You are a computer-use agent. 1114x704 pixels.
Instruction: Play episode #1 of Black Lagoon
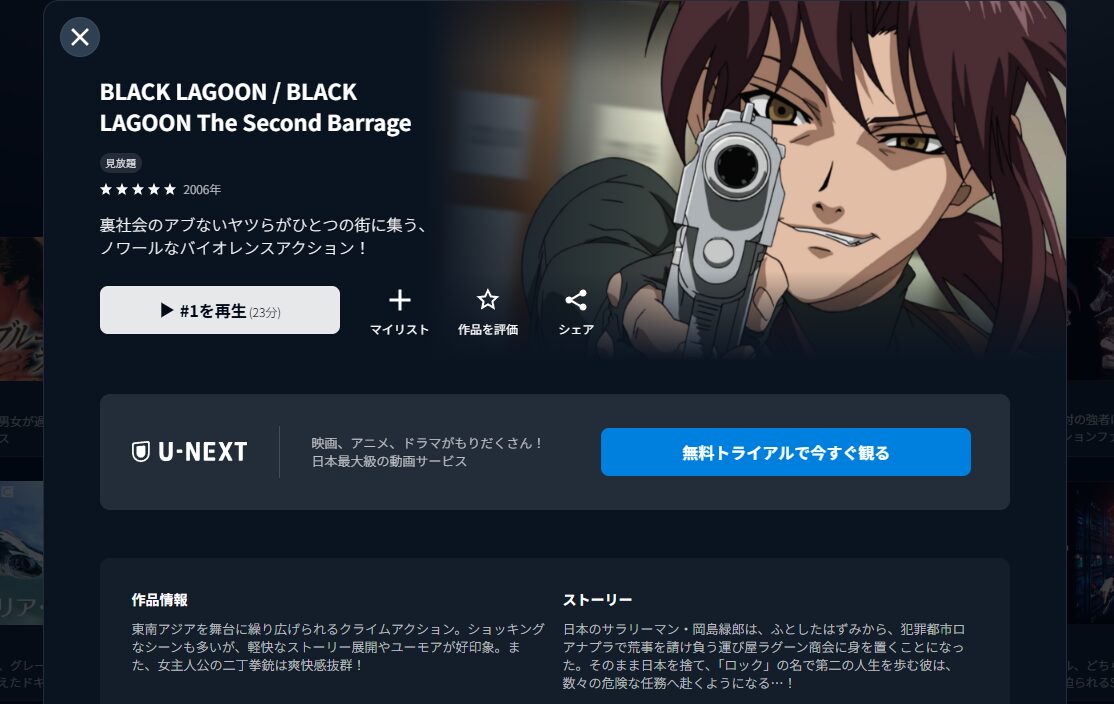220,310
